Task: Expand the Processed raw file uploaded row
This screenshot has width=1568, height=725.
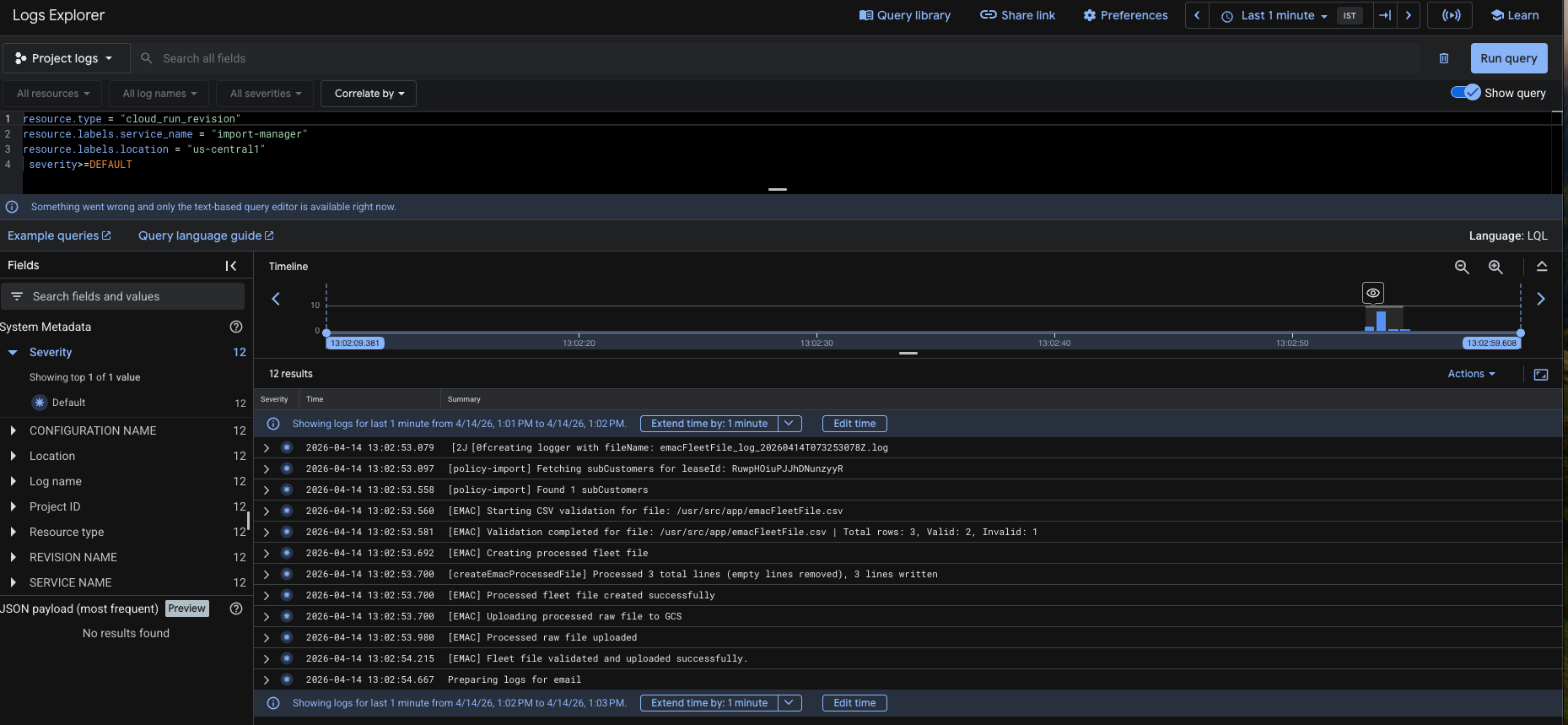Action: (x=267, y=637)
